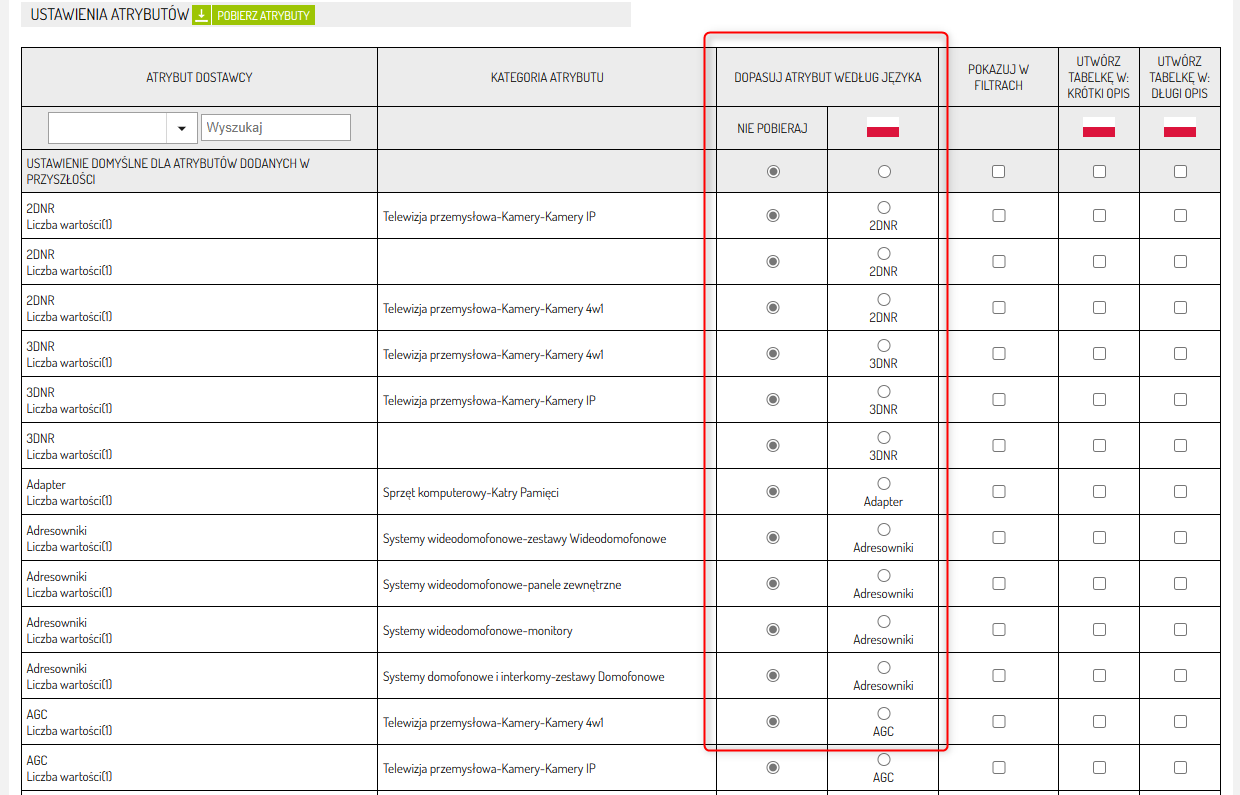Check Pokazuj w filtrach for 2DNR Kamery IP
1240x795 pixels.
point(998,216)
